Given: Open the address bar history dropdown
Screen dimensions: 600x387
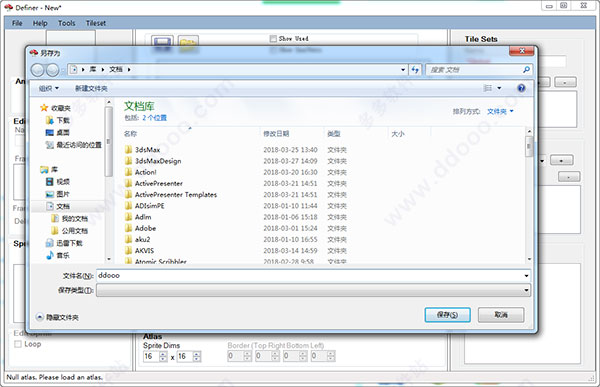Looking at the screenshot, I should tap(403, 70).
